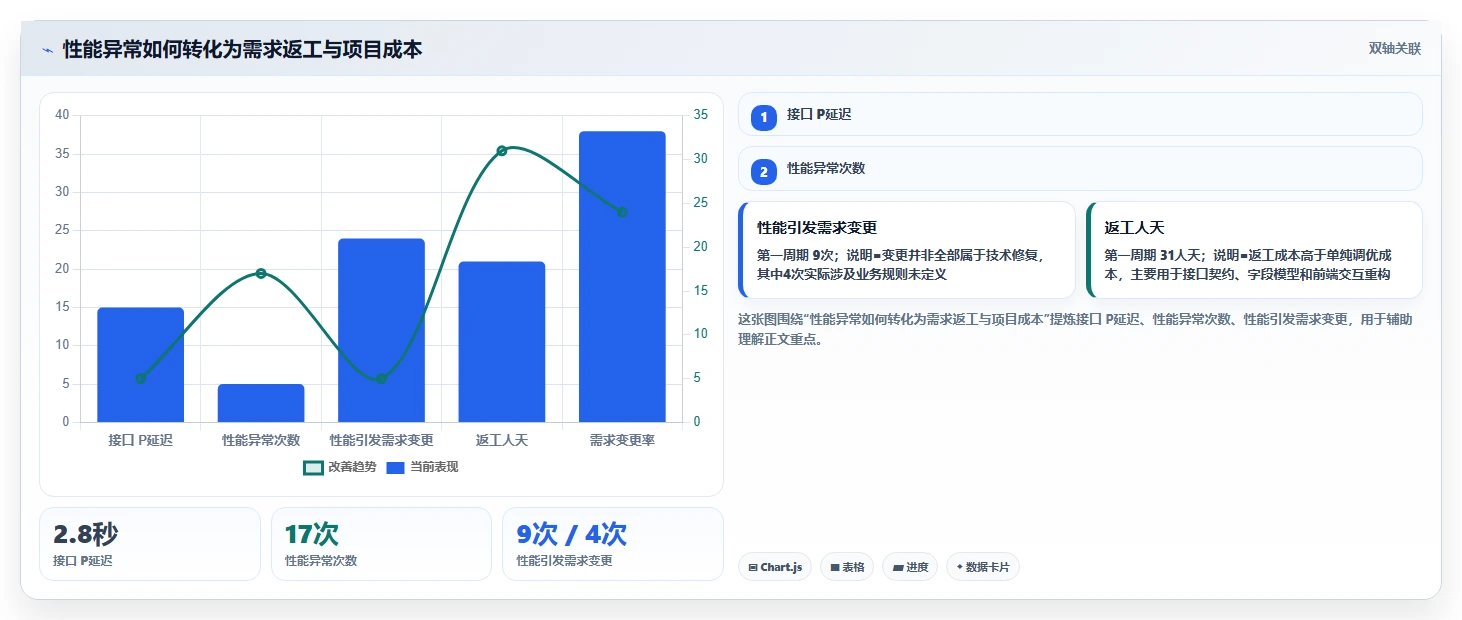Click the 双轴关联 label in header
The width and height of the screenshot is (1462, 620).
(x=1395, y=49)
